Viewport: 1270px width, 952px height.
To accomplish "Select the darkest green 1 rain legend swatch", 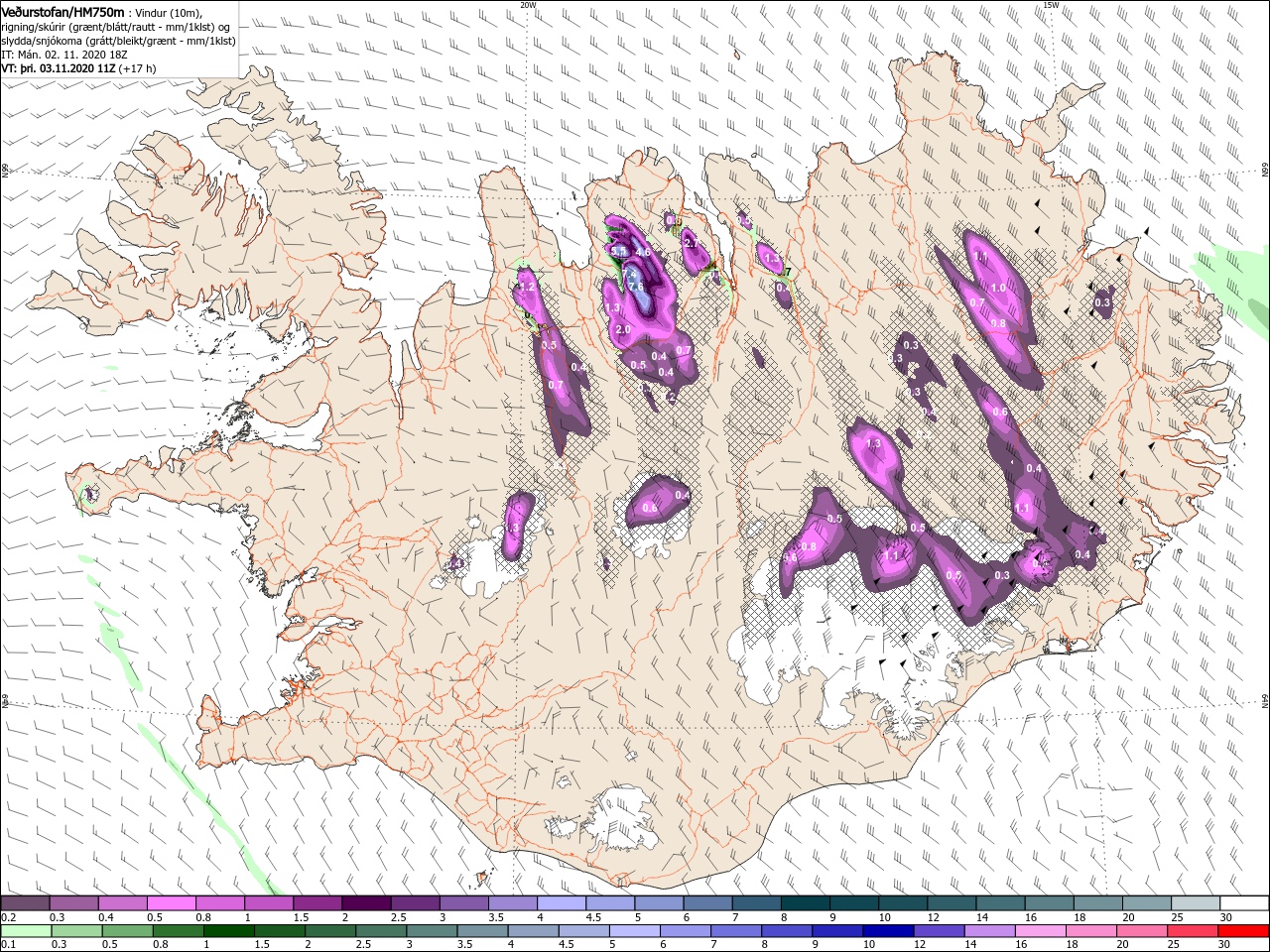I will click(229, 931).
